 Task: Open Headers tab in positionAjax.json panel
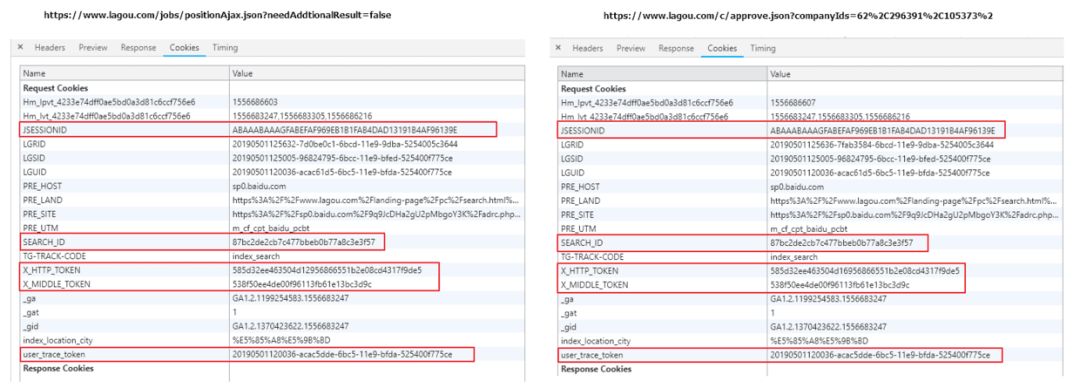coord(50,48)
